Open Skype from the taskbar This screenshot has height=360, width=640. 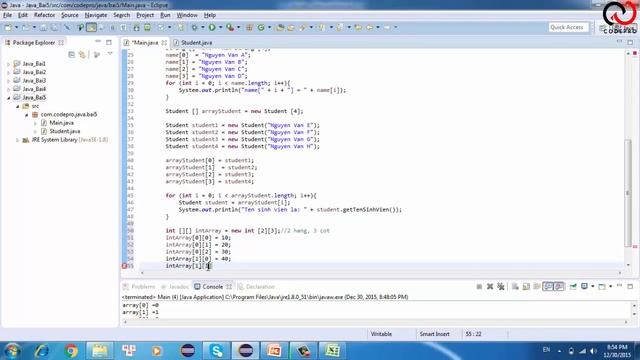[x=216, y=351]
